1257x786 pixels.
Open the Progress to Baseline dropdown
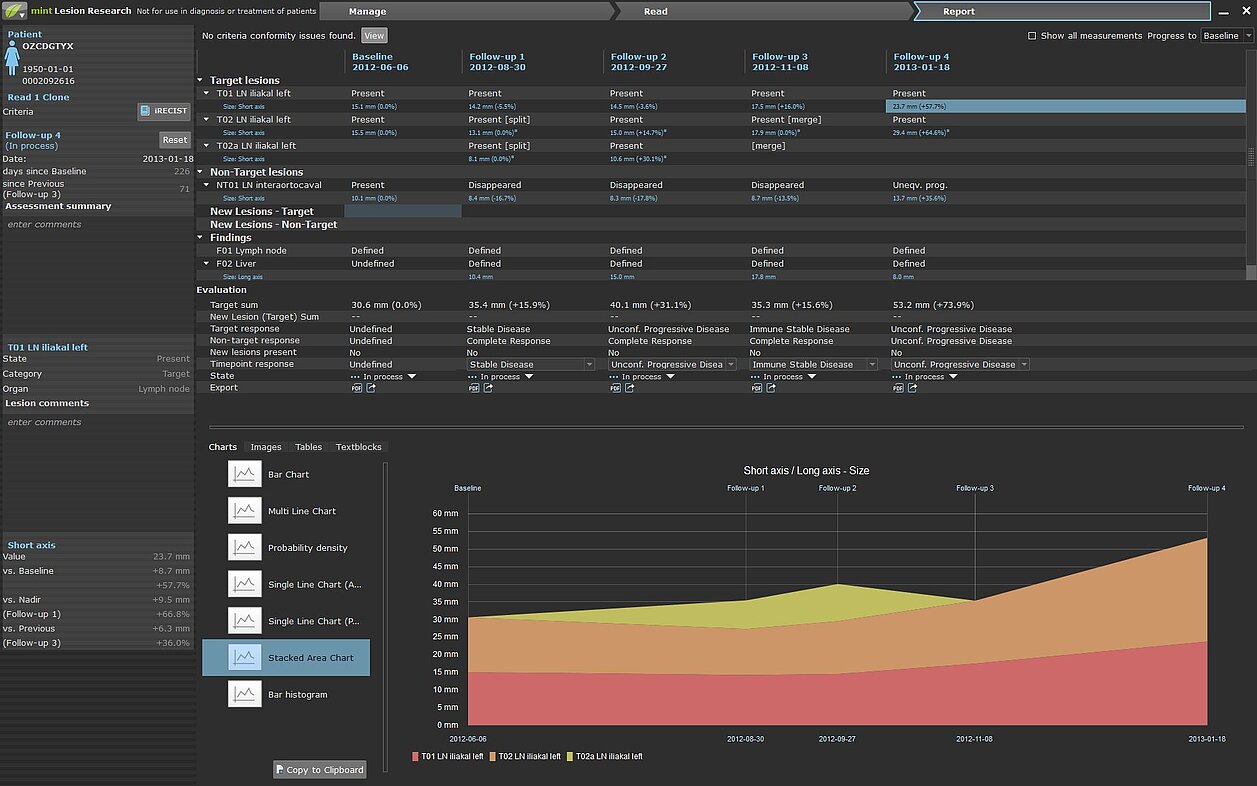point(1226,36)
